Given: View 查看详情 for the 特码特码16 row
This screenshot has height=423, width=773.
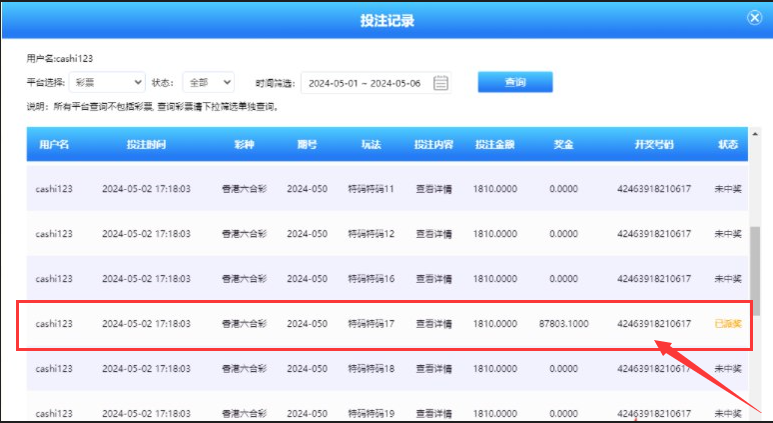Looking at the screenshot, I should (433, 278).
